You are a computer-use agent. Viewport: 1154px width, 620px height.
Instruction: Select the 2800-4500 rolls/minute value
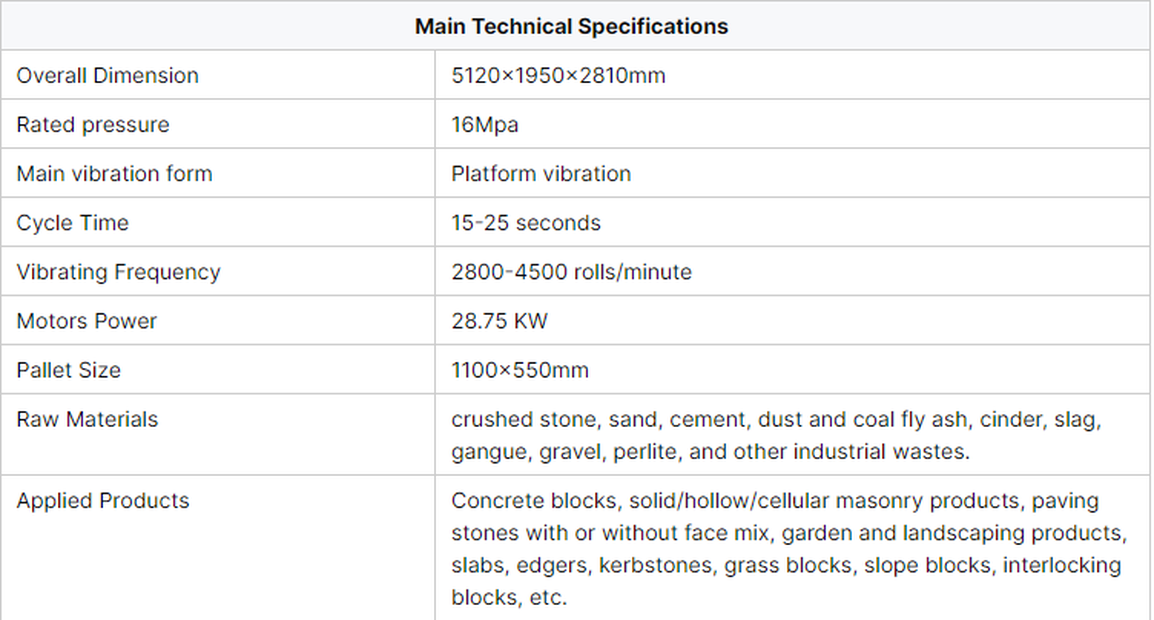[x=571, y=272]
